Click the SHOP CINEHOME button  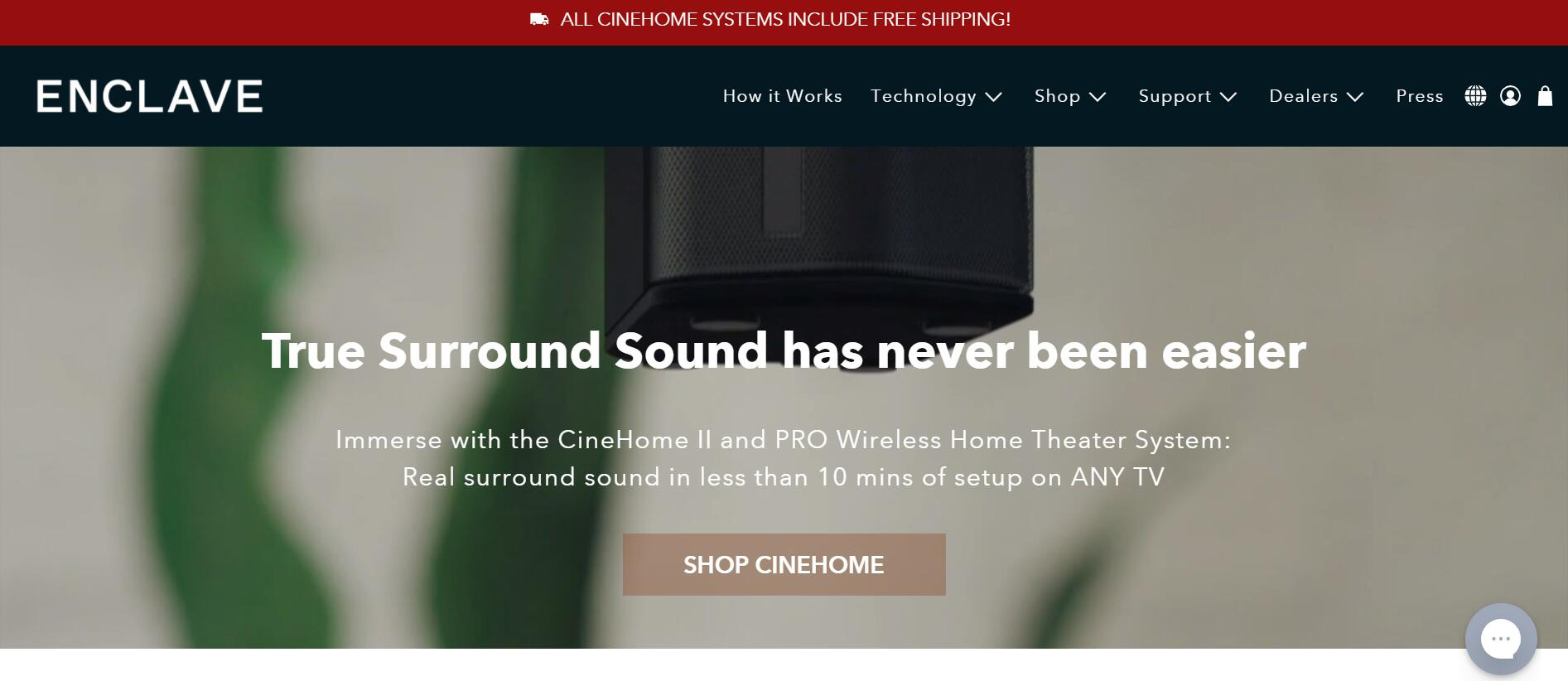(x=784, y=564)
